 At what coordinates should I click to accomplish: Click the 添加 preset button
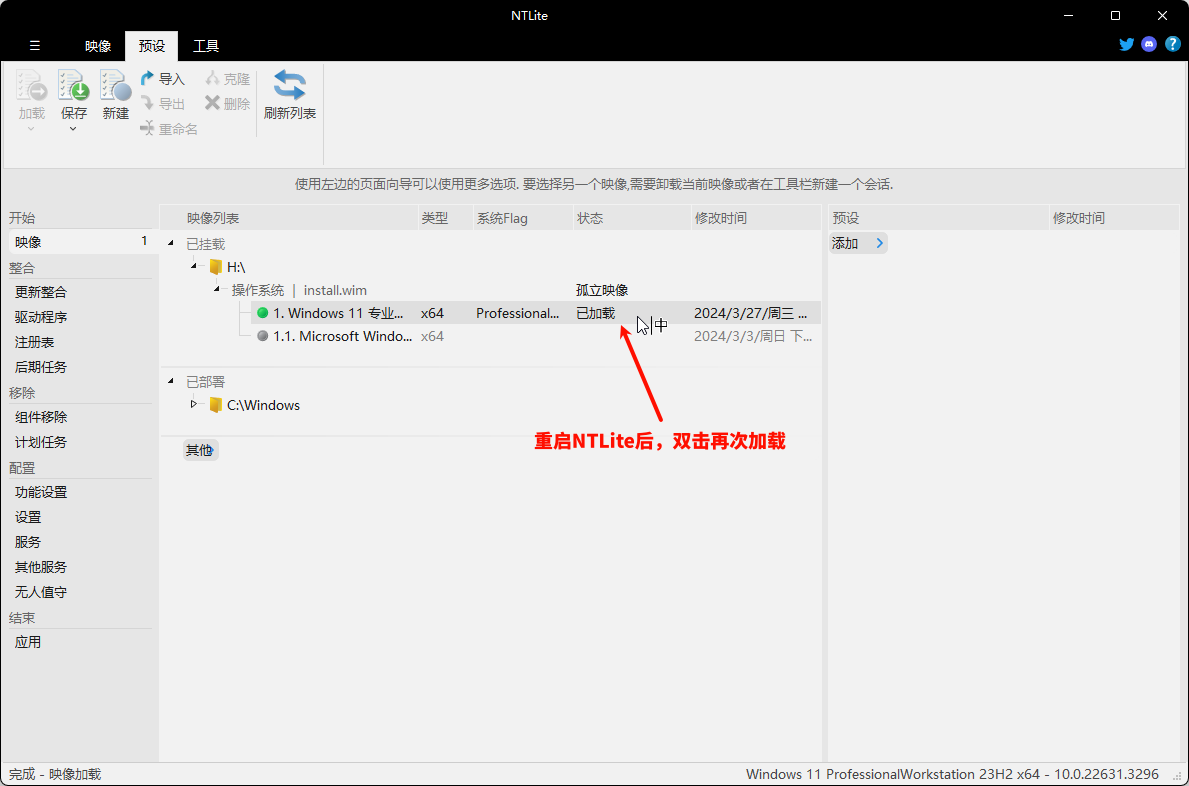pos(858,243)
